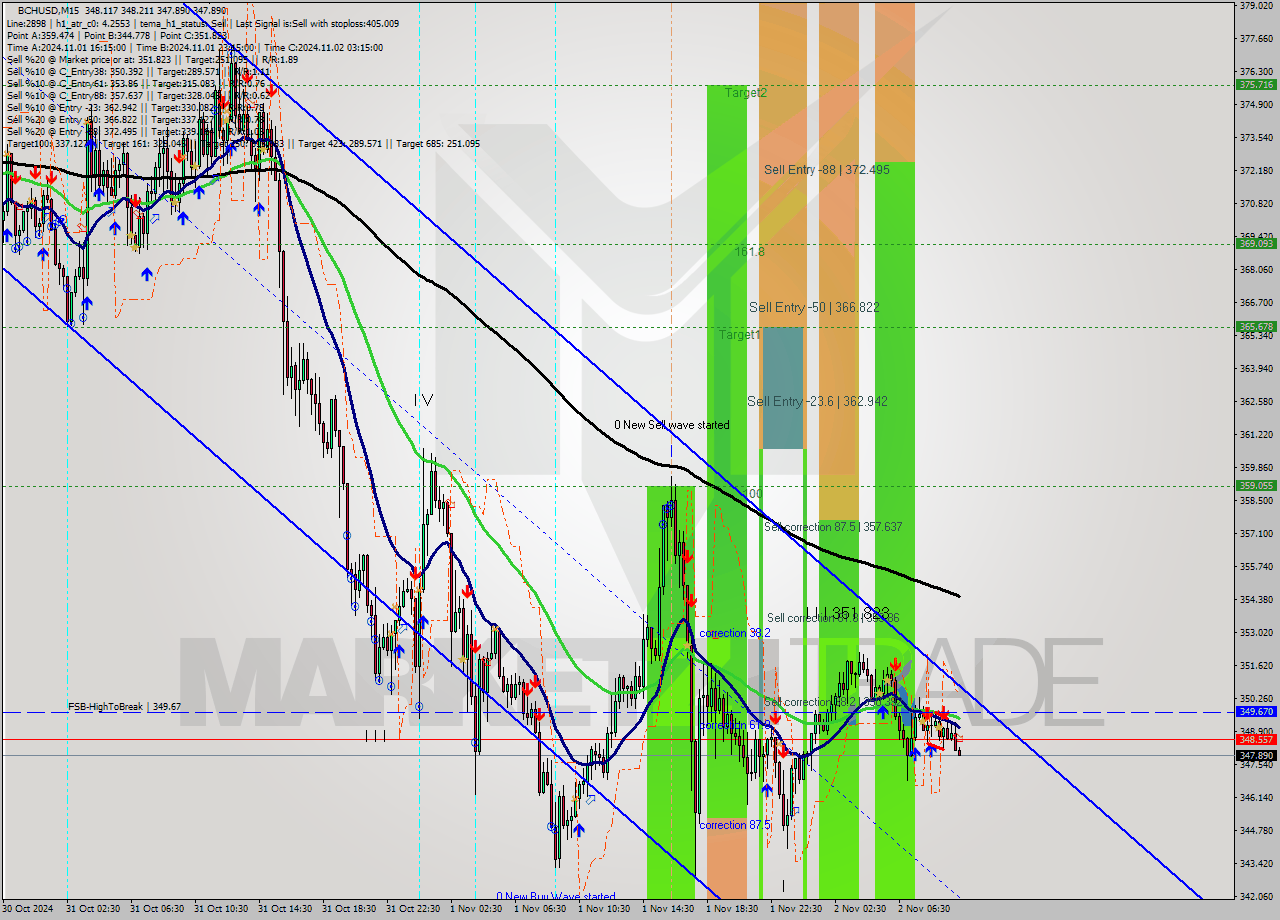Click the red 348.557 price tag
The image size is (1280, 920).
(x=1256, y=739)
